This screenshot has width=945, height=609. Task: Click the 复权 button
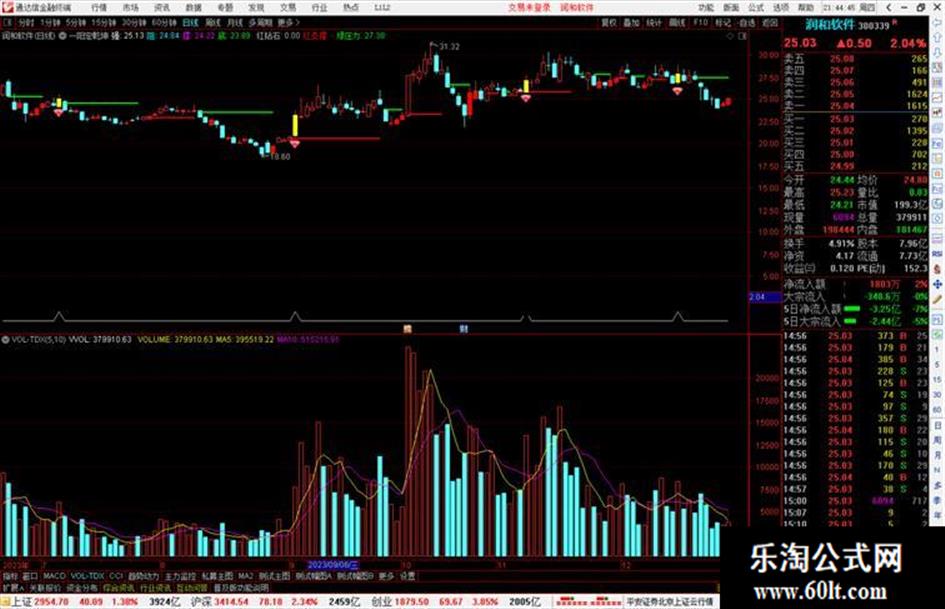click(x=609, y=22)
